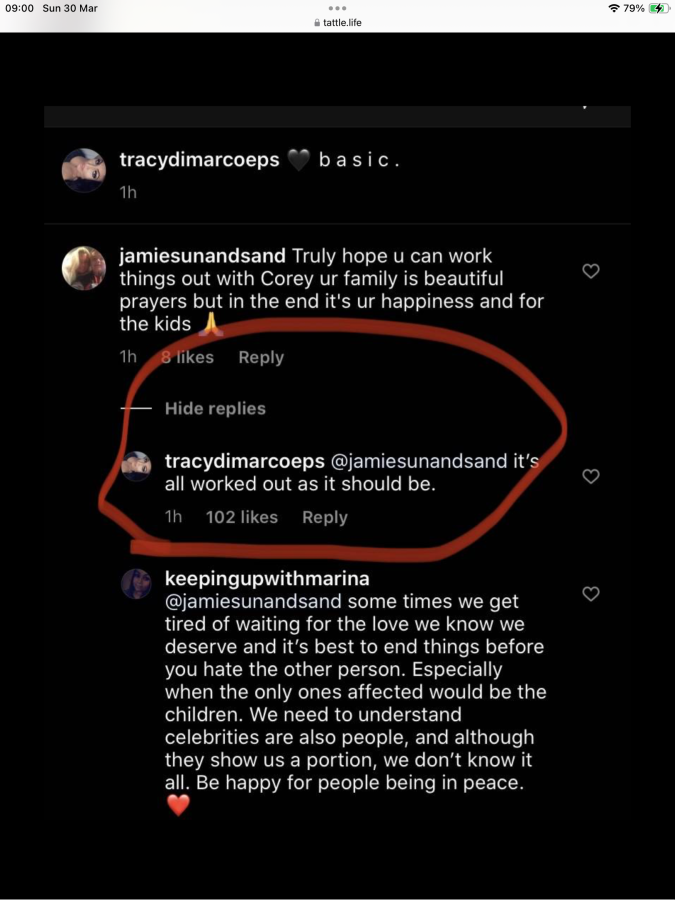The image size is (675, 900).
Task: Open the three-dot menu at top
Action: (x=338, y=8)
